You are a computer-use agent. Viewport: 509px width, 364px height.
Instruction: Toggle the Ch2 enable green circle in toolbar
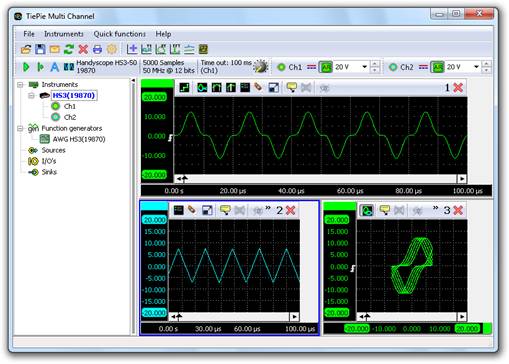pos(393,67)
